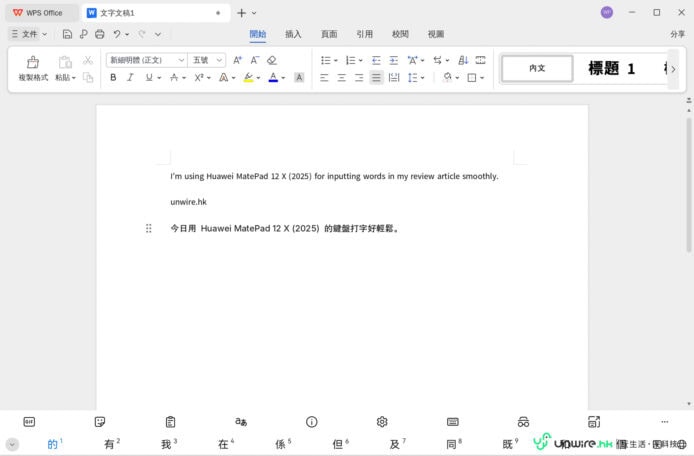This screenshot has height=456, width=694.
Task: Apply the 標題 1 heading style
Action: [x=612, y=68]
